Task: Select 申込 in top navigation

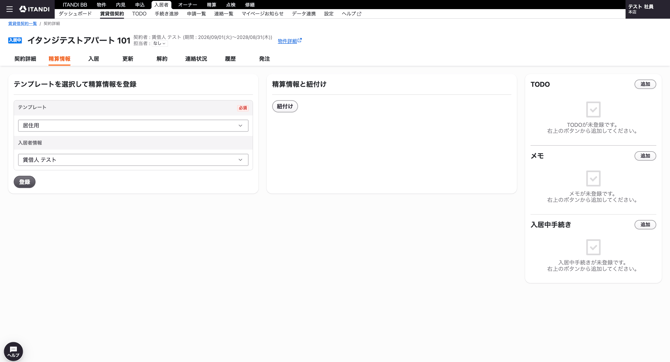Action: pos(140,5)
